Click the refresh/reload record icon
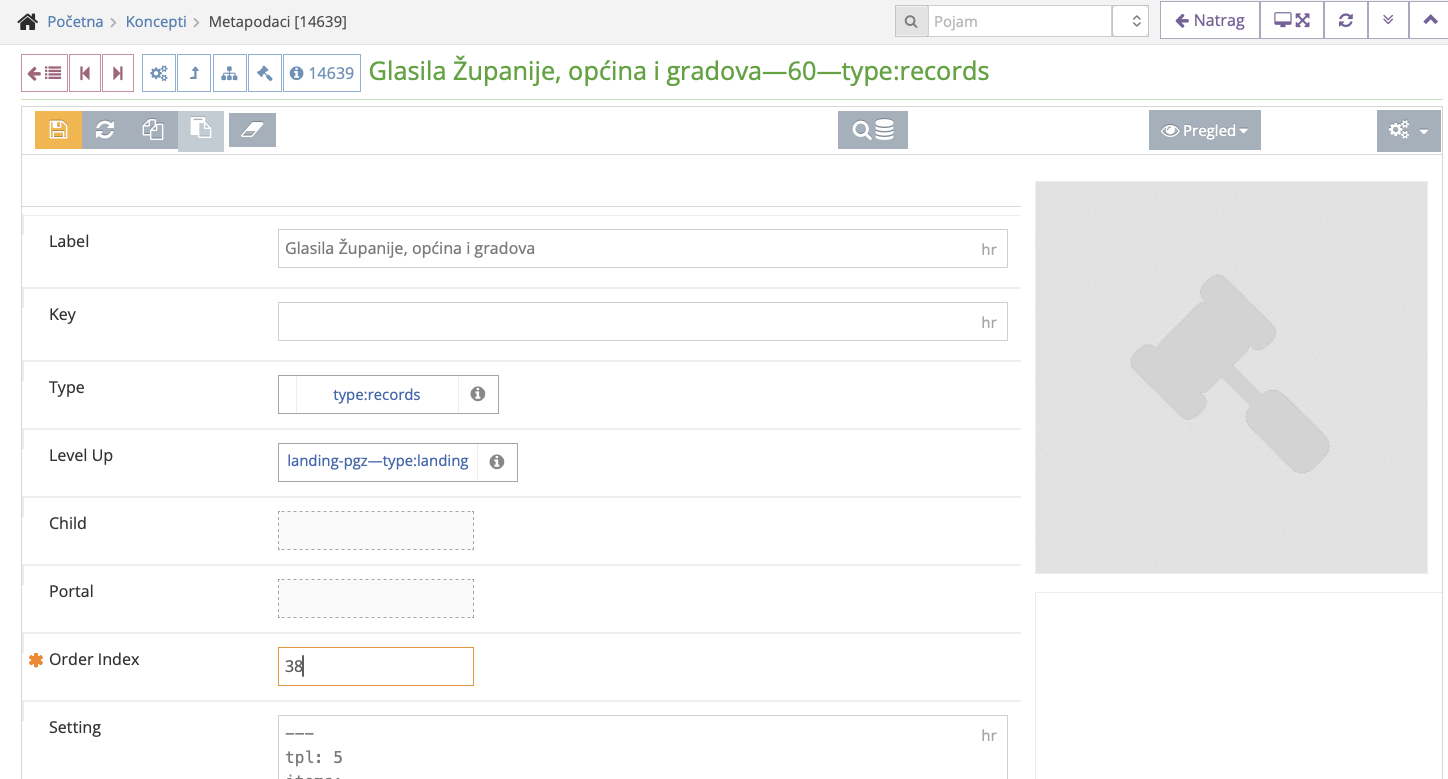1448x779 pixels. pos(105,130)
